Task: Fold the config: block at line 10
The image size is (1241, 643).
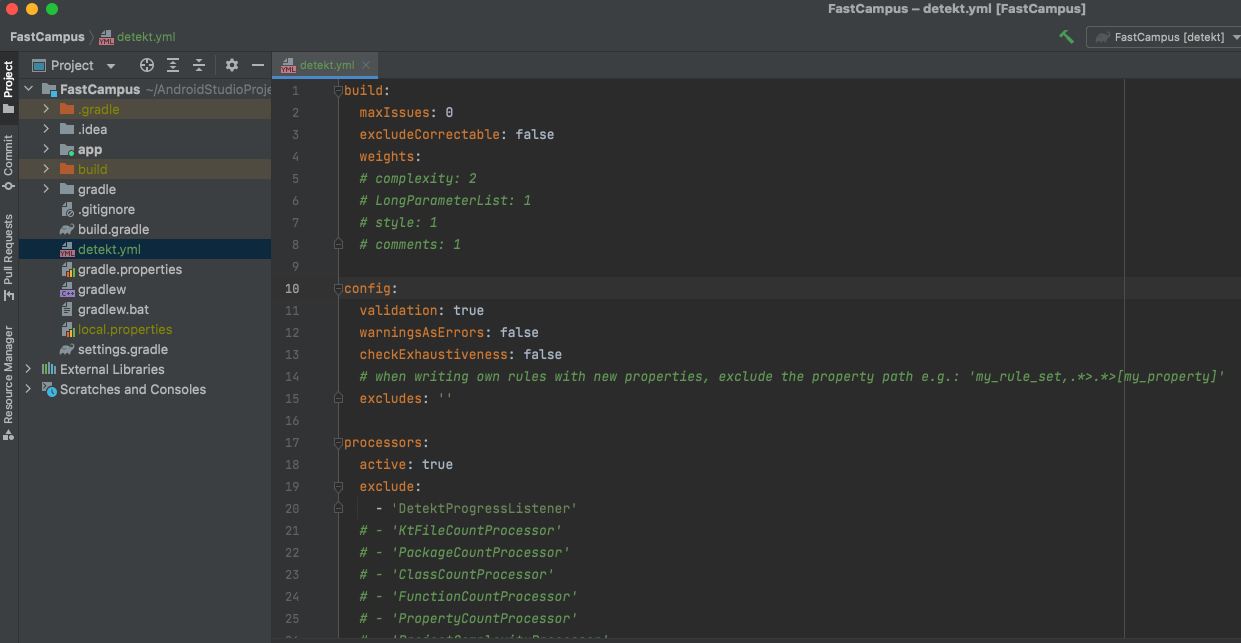Action: (338, 288)
